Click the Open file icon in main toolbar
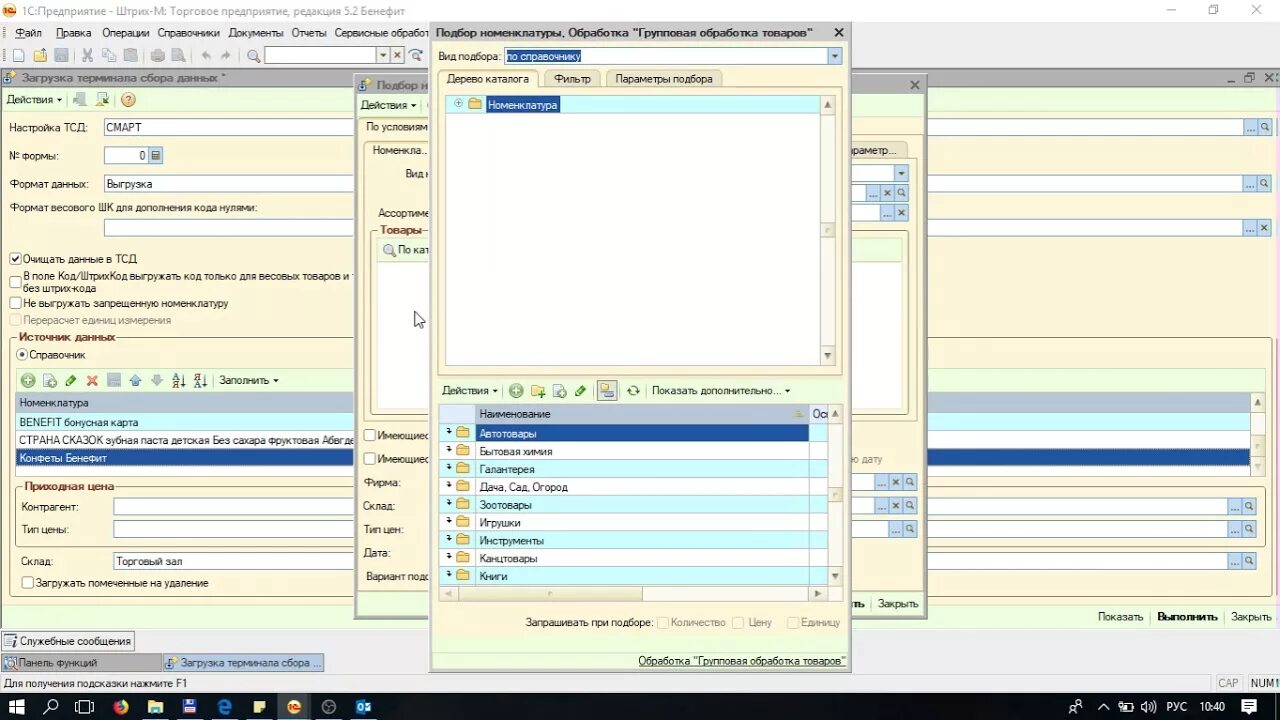This screenshot has height=720, width=1280. 40,56
